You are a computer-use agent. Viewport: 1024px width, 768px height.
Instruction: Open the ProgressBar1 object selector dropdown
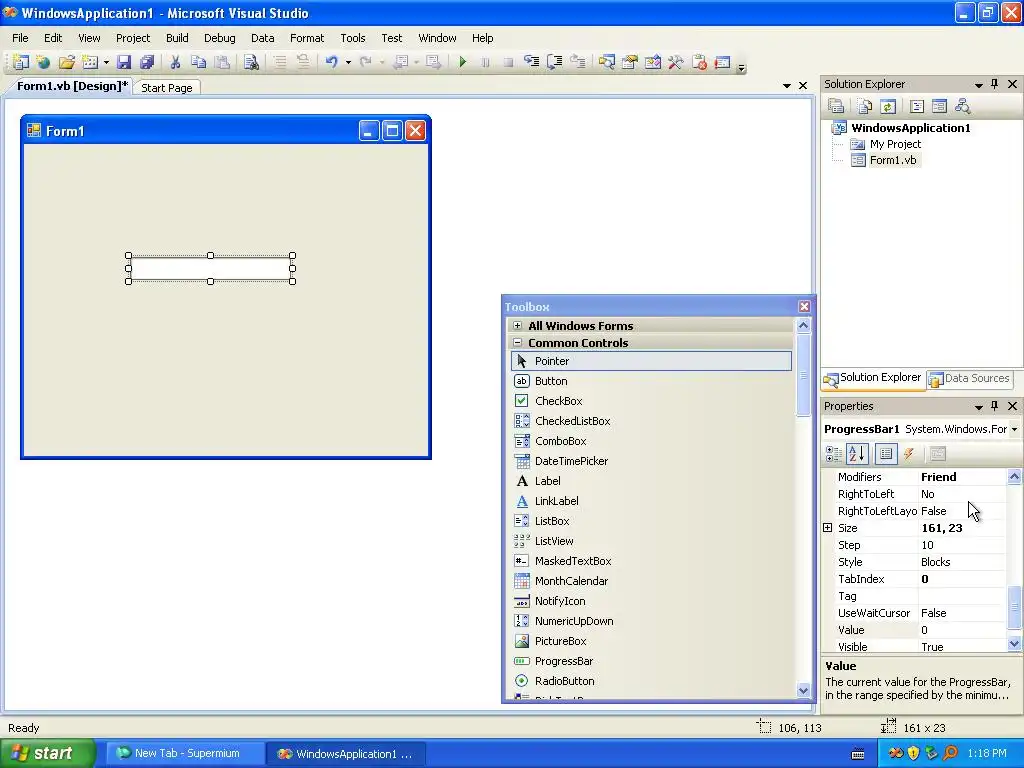(1014, 429)
